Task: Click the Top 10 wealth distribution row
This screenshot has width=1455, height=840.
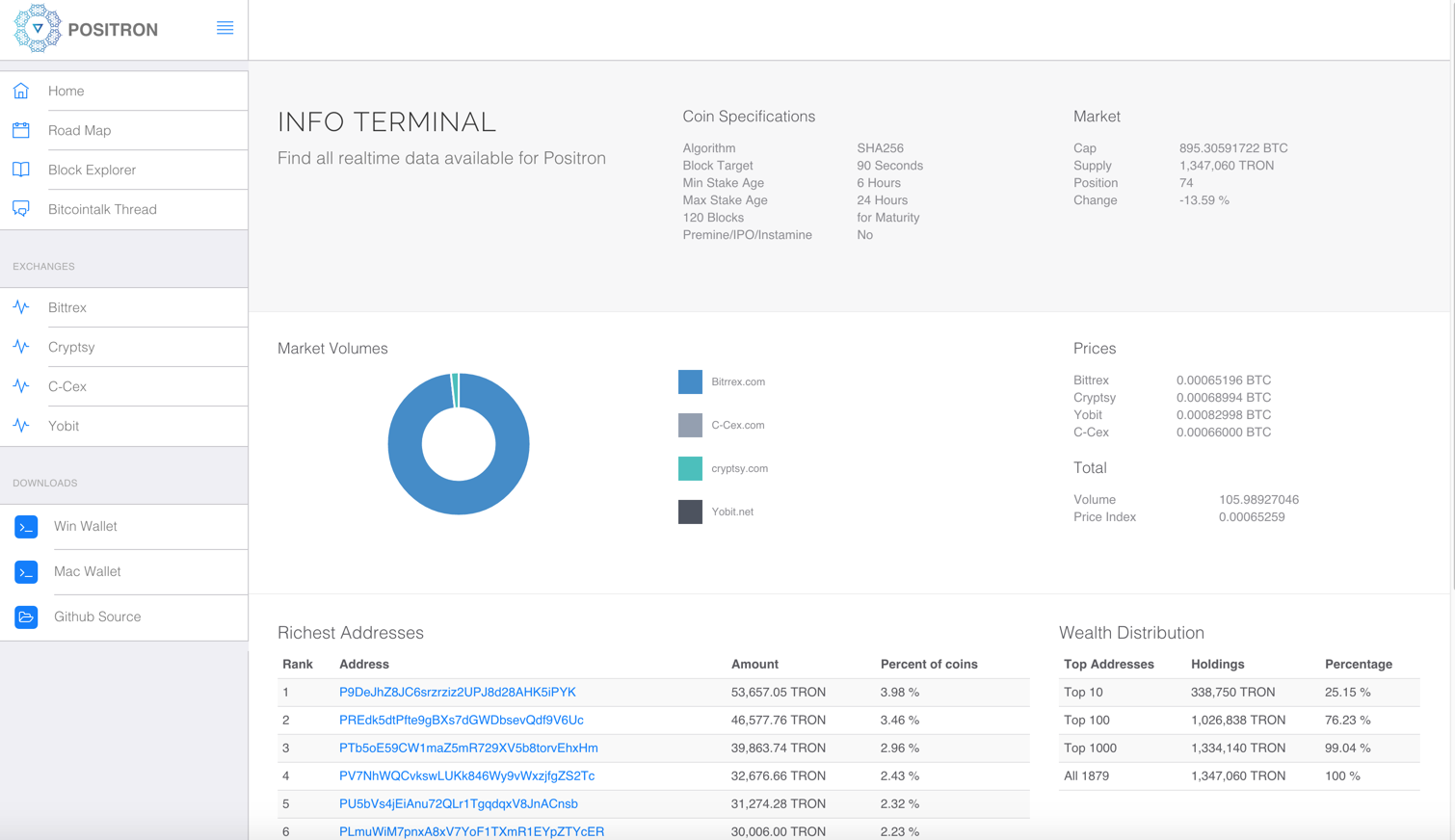Action: 1239,692
